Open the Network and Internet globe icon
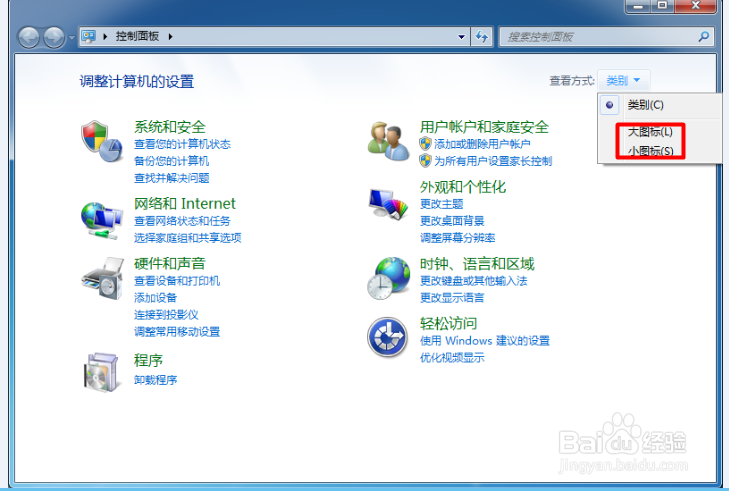The width and height of the screenshot is (729, 491). tap(102, 220)
